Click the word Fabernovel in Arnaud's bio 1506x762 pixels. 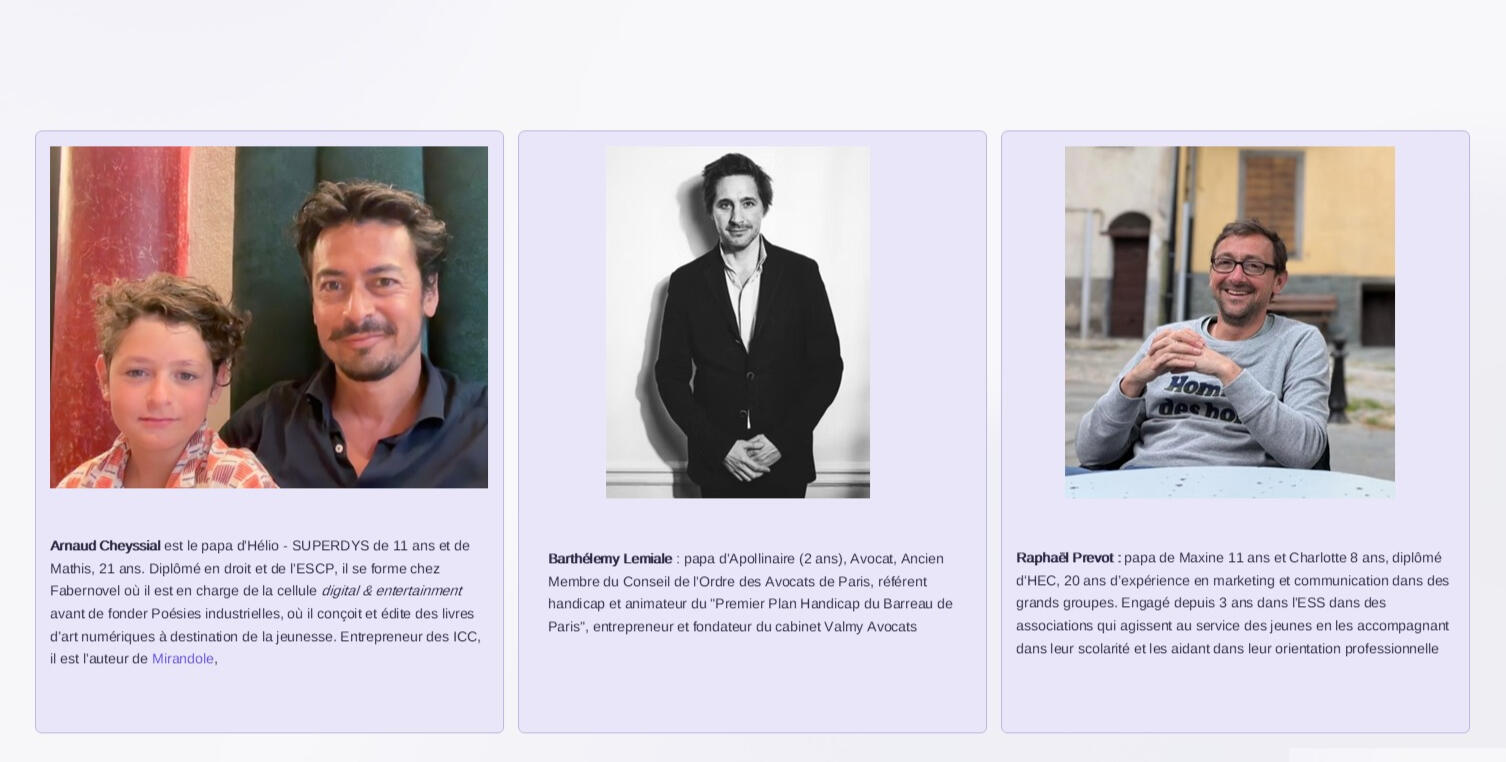coord(92,591)
